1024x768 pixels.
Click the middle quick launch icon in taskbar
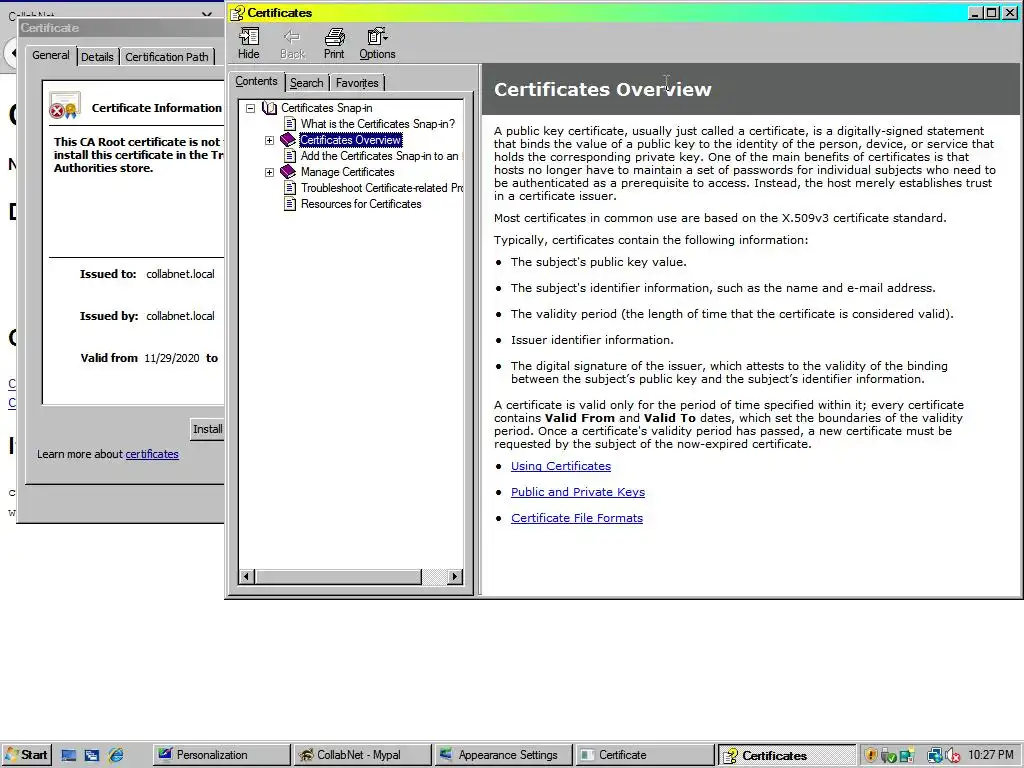click(x=92, y=755)
